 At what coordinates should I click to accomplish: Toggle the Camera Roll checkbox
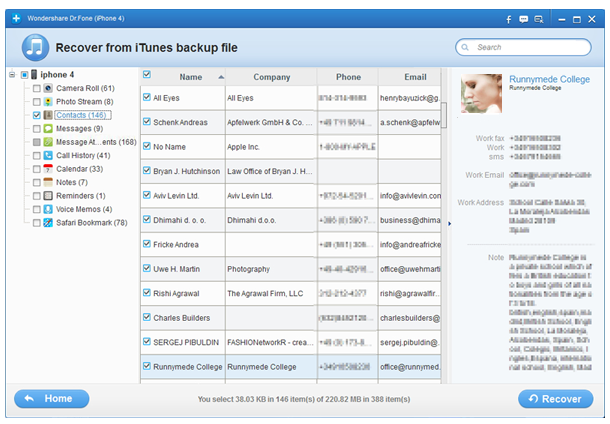click(x=37, y=89)
